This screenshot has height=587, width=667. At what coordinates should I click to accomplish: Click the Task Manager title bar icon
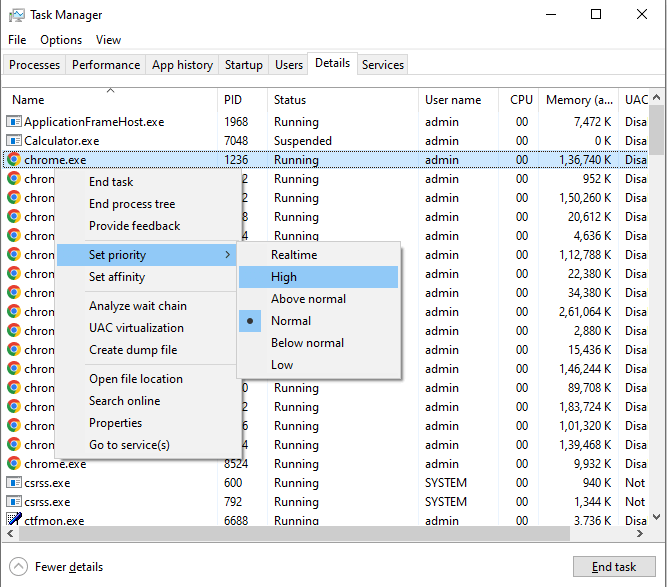17,15
